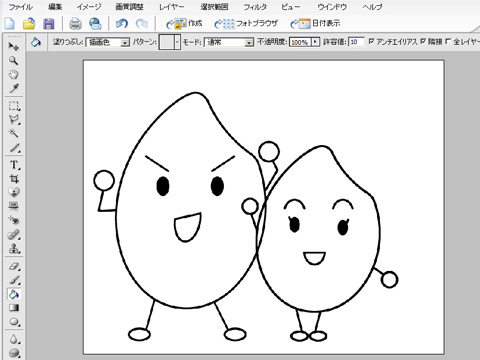The height and width of the screenshot is (360, 480).
Task: Select the Move tool
Action: [x=13, y=46]
